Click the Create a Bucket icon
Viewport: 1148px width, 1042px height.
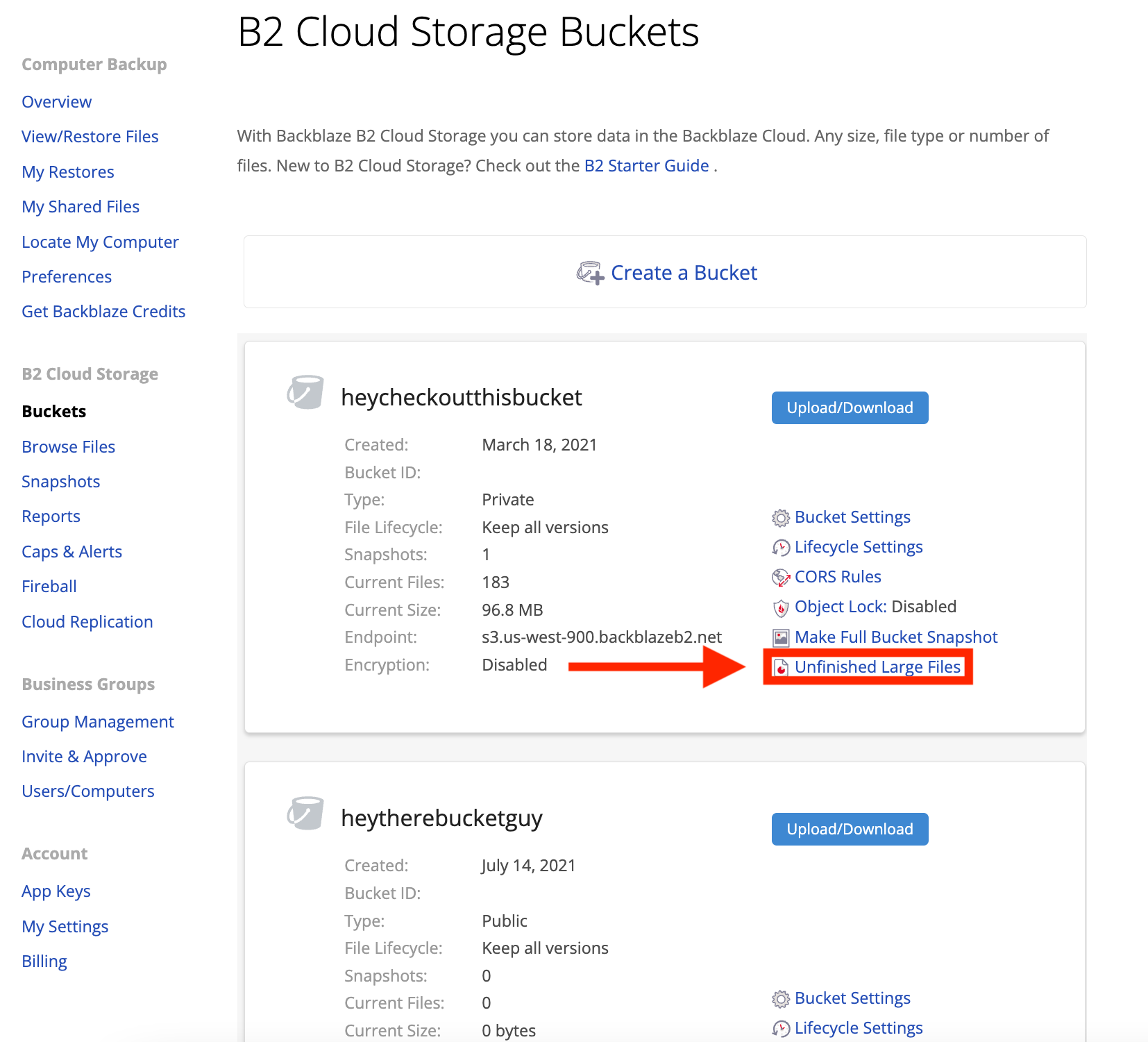point(590,273)
